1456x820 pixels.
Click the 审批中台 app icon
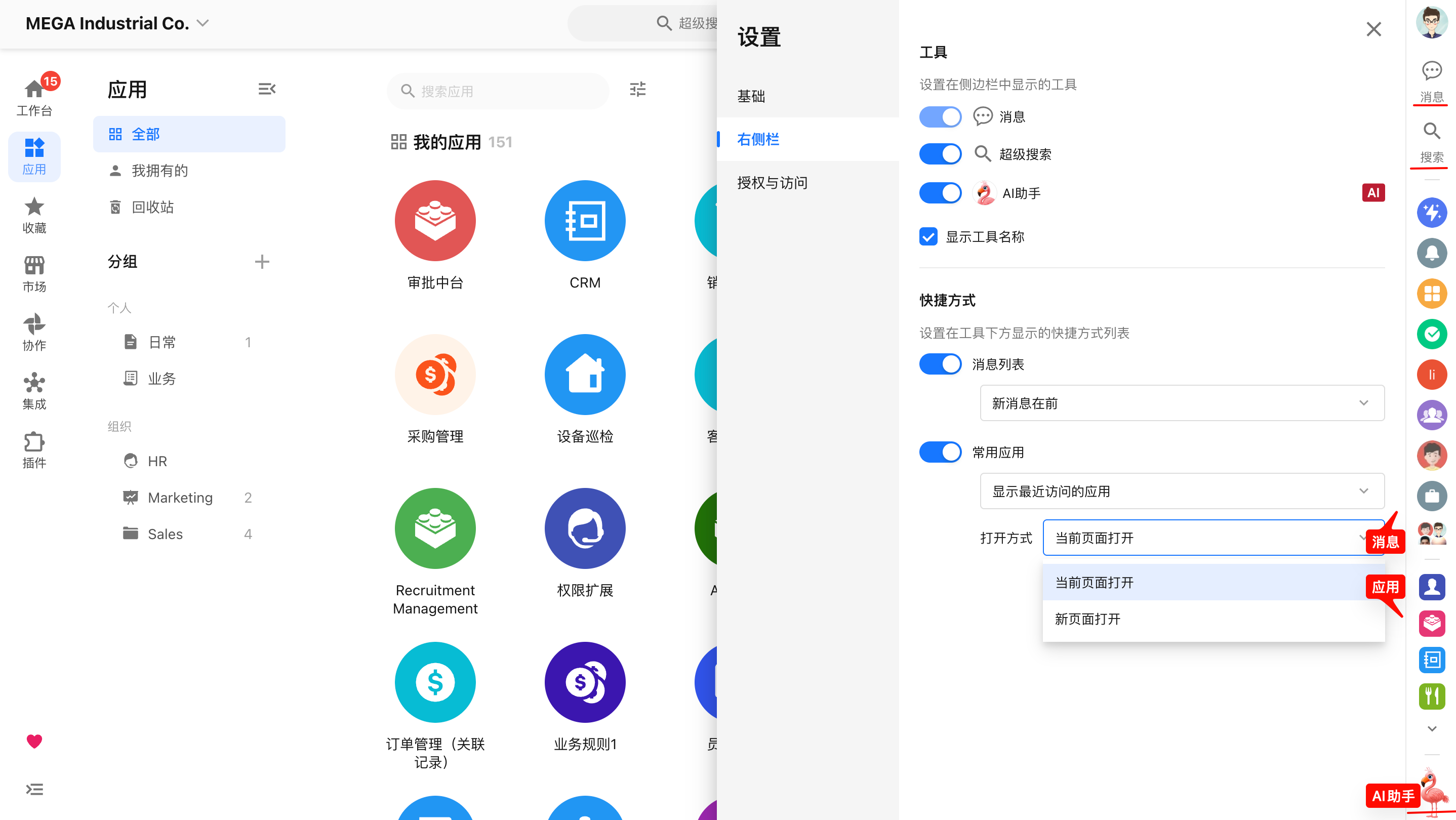[435, 220]
